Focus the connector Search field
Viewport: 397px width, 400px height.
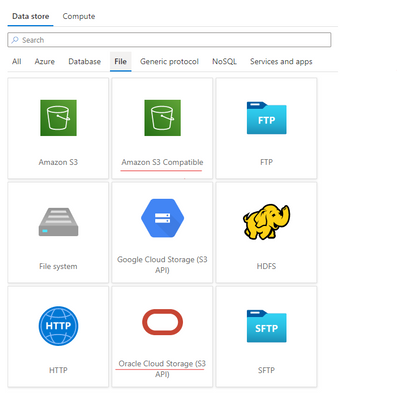point(169,40)
